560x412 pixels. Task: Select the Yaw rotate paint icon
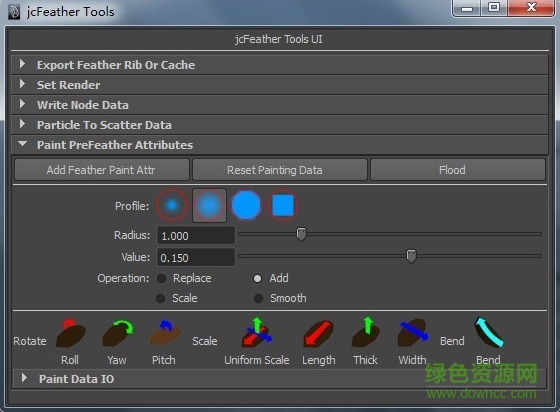[118, 333]
